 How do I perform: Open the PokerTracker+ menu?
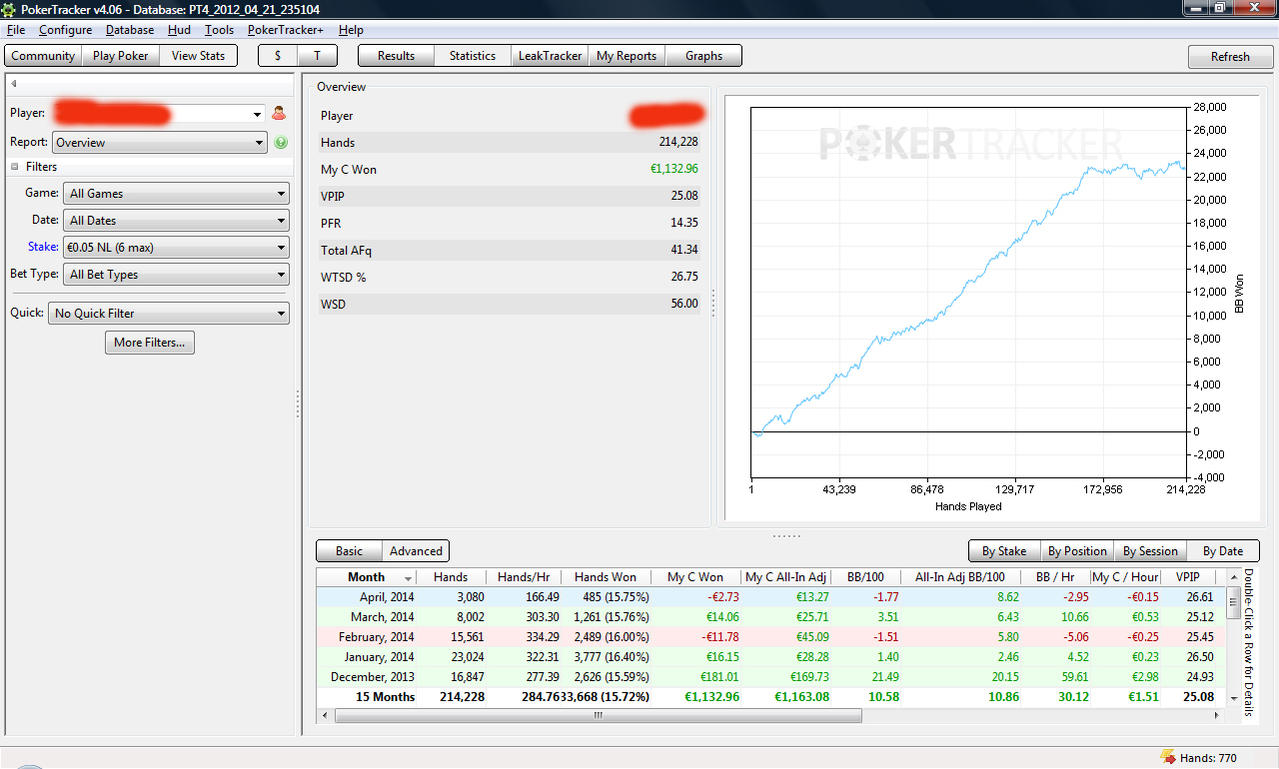(286, 30)
